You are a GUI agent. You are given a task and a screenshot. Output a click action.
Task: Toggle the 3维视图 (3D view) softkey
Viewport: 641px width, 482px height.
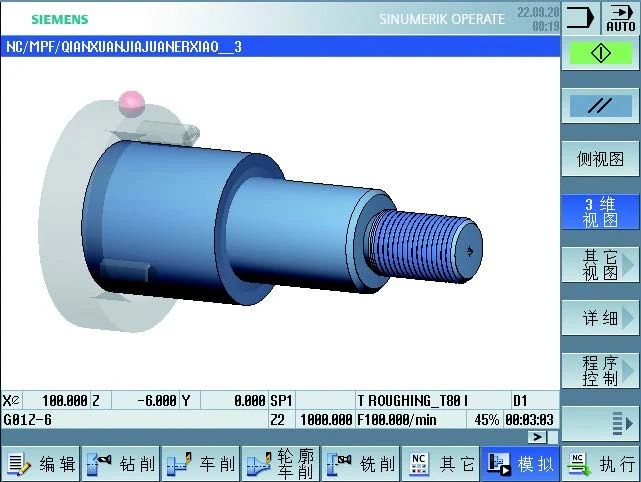coord(600,212)
